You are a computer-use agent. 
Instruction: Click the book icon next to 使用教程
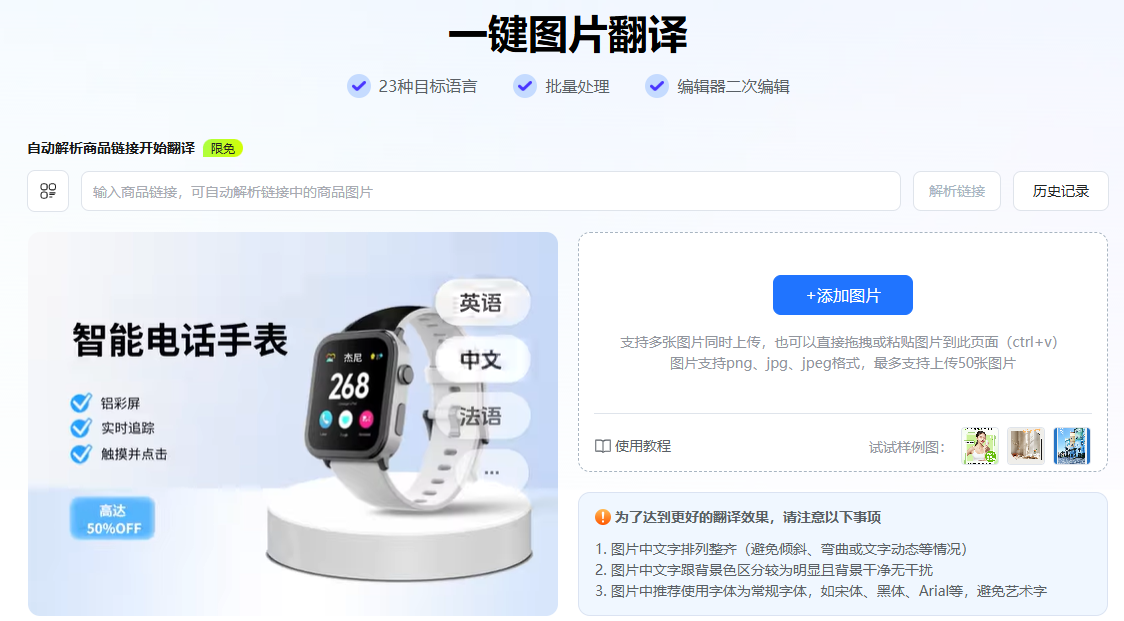pyautogui.click(x=603, y=446)
